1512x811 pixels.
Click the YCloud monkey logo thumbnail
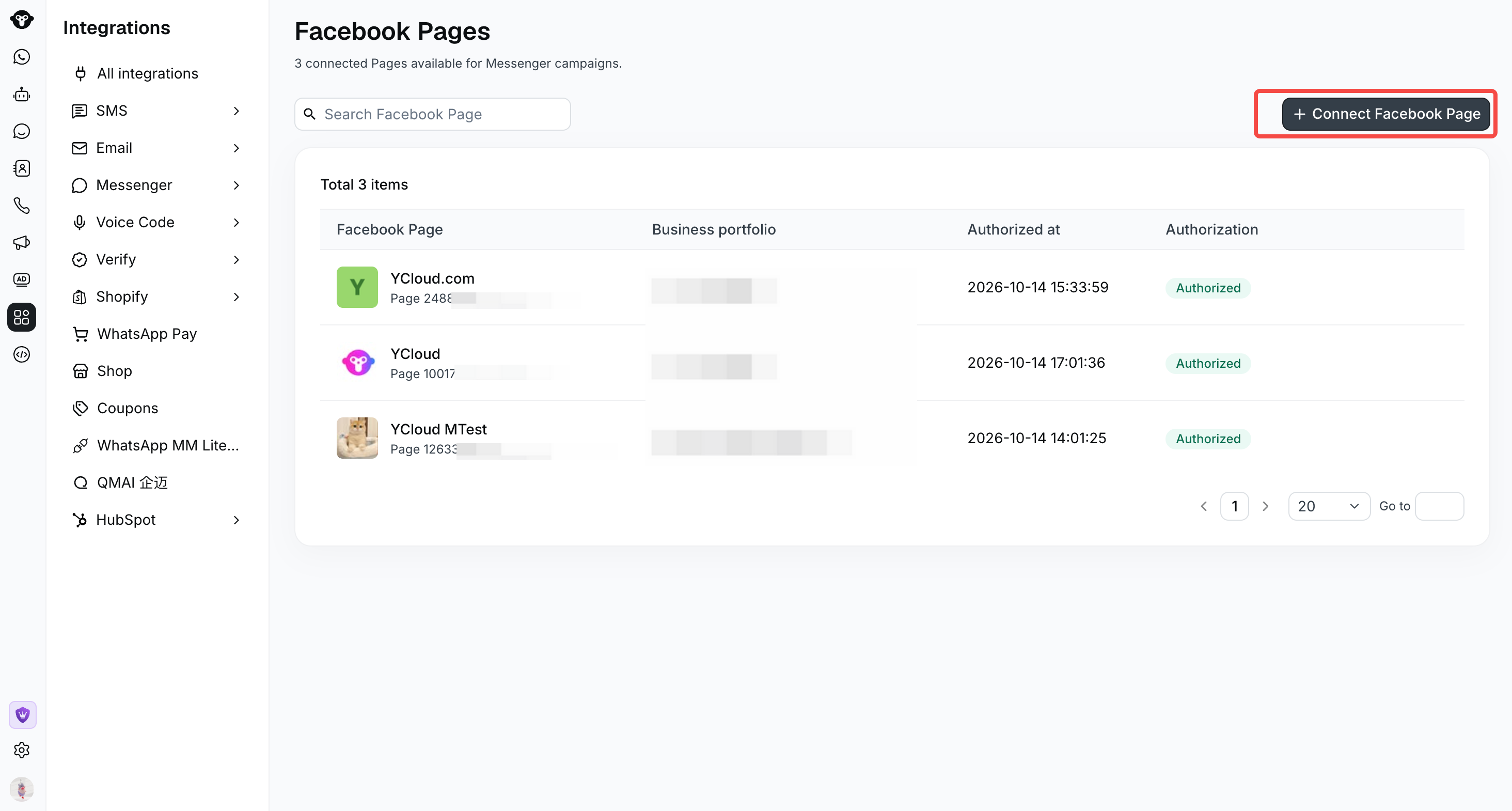pyautogui.click(x=357, y=362)
